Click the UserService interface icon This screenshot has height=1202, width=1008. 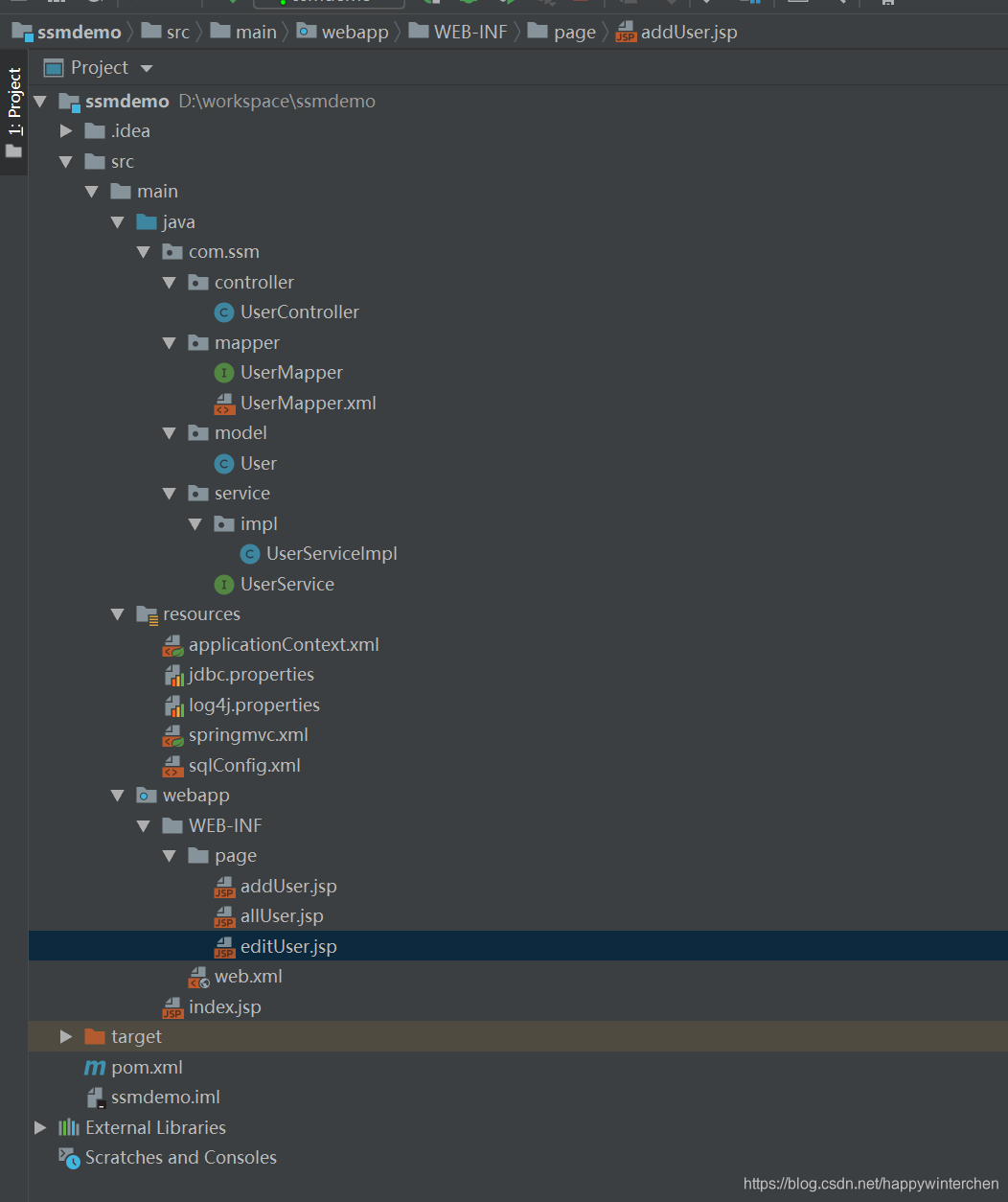(x=224, y=585)
